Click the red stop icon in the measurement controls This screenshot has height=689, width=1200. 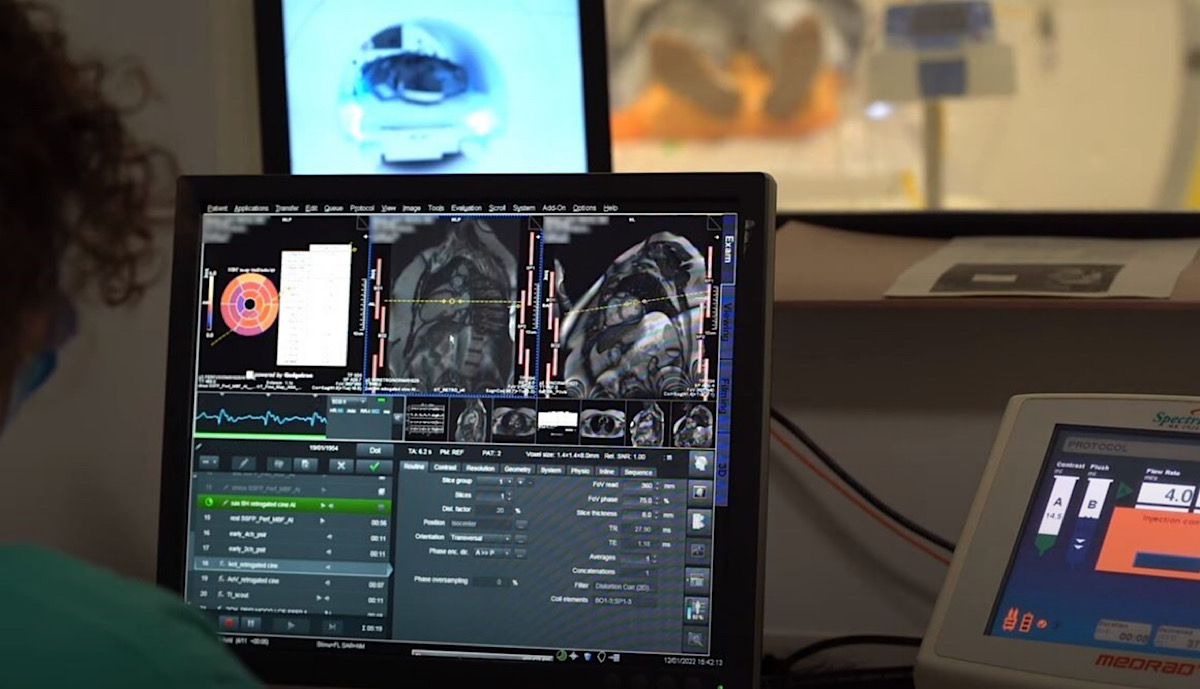229,622
